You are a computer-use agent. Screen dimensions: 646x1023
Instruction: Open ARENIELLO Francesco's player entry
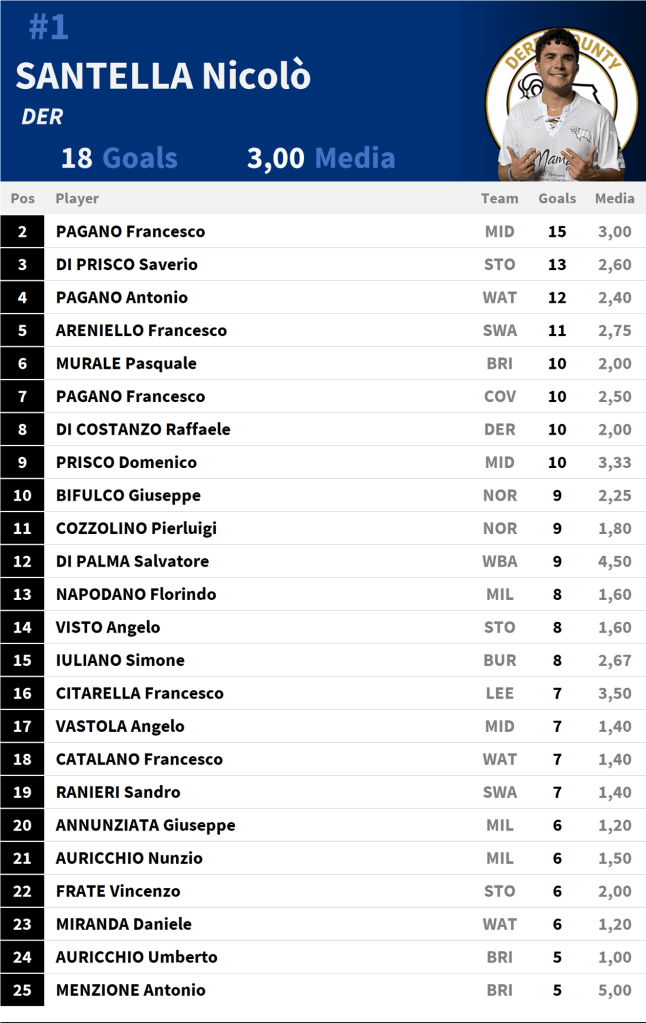coord(141,330)
